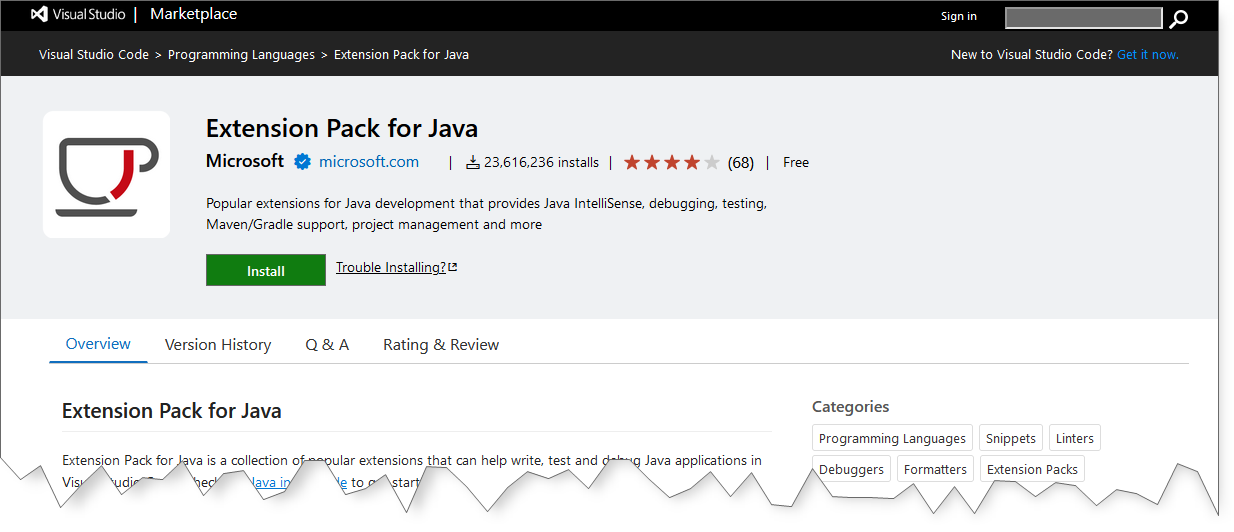Screen dimensions: 1234x532
Task: Open Programming Languages breadcrumb link
Action: 241,55
